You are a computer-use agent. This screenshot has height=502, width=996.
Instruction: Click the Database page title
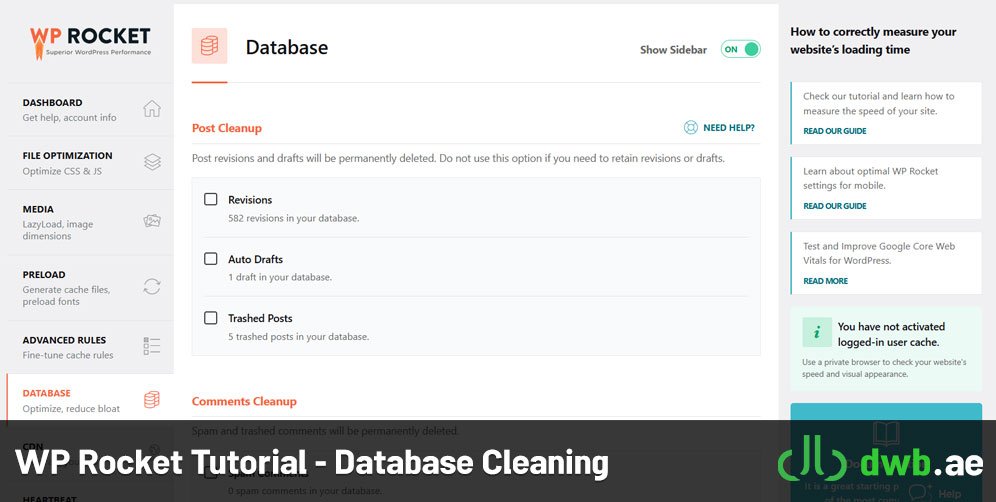tap(287, 47)
